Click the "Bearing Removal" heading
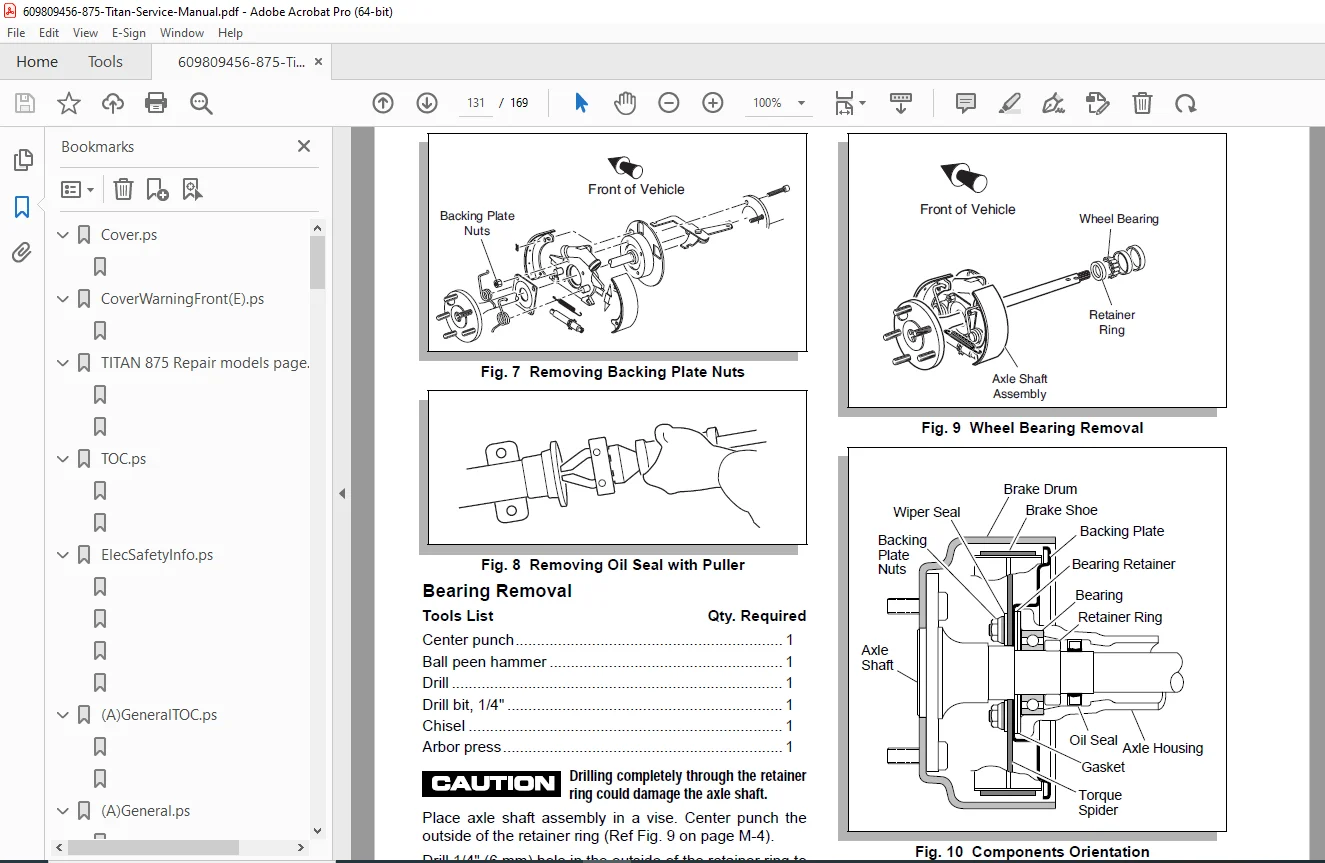 [497, 591]
